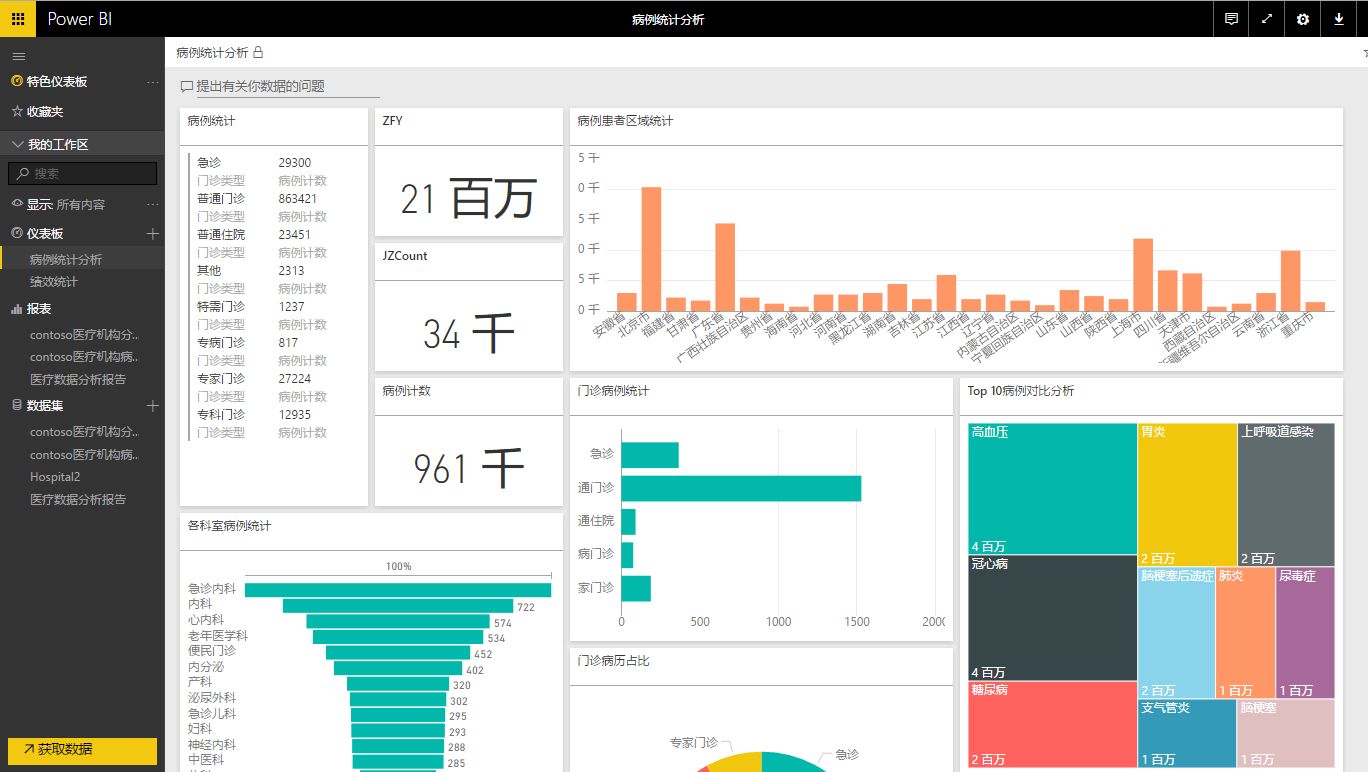Select the 急诊内科 funnel bar

coord(398,590)
